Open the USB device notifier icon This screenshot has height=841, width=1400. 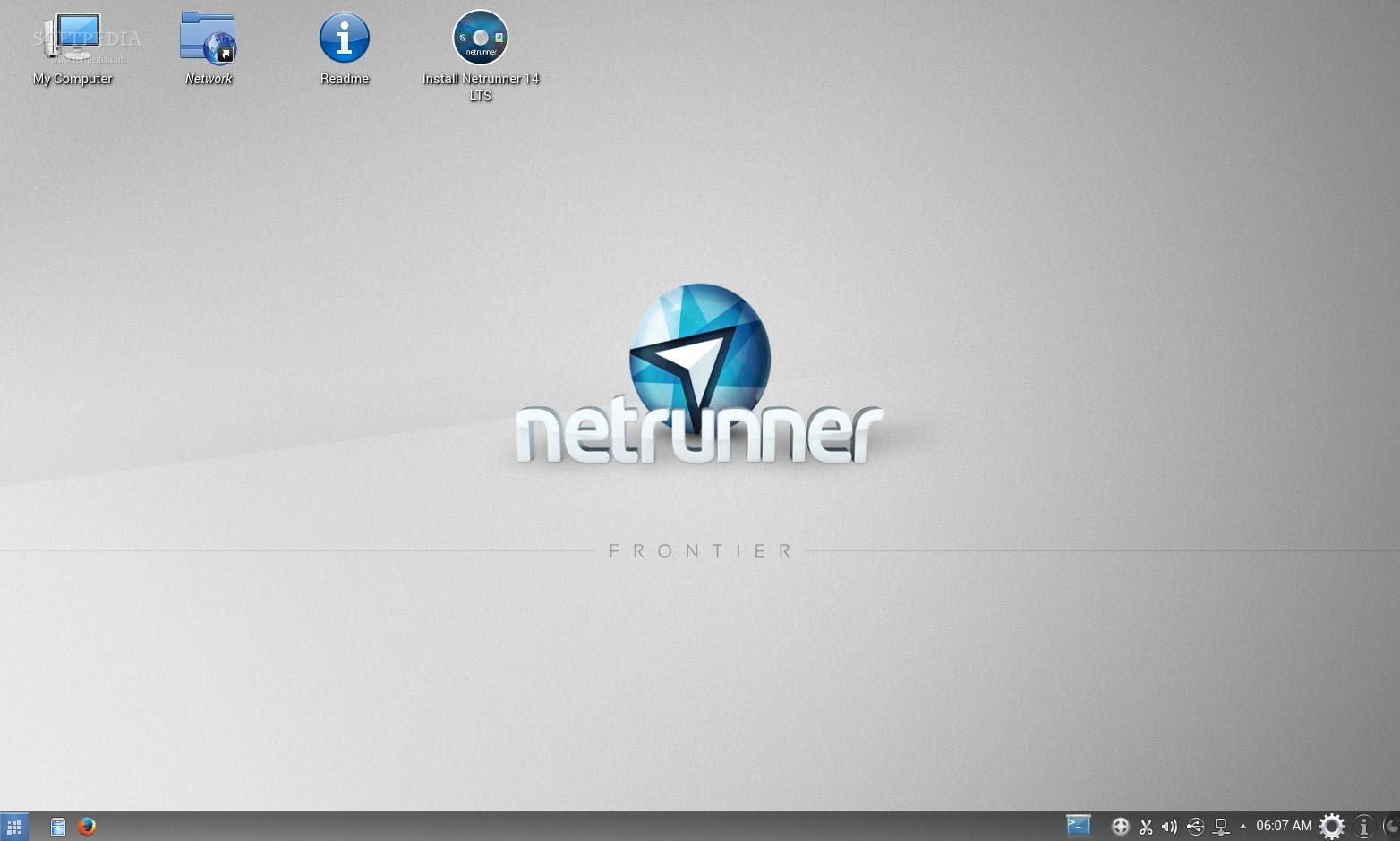pos(1195,827)
